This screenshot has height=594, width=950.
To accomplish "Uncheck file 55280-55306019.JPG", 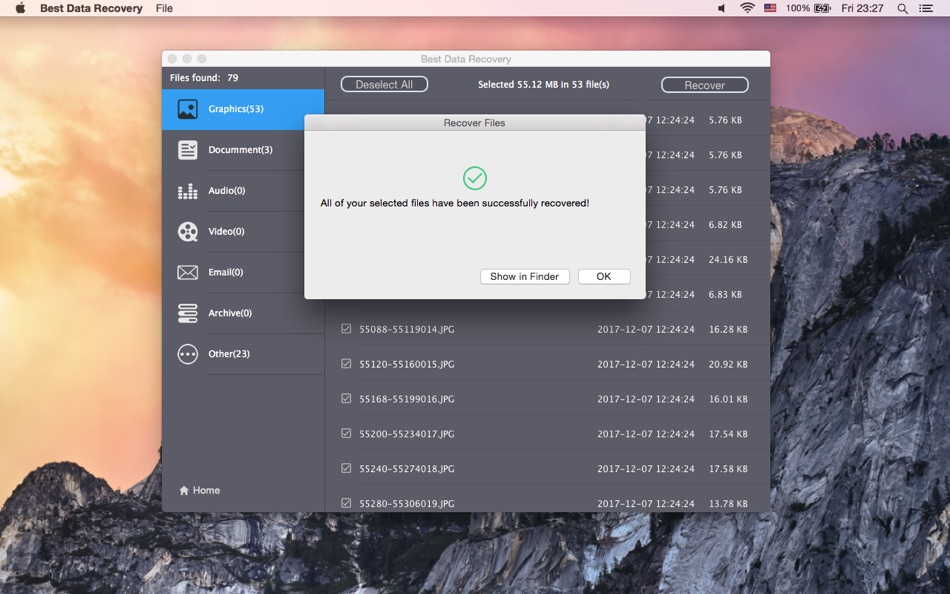I will click(346, 503).
